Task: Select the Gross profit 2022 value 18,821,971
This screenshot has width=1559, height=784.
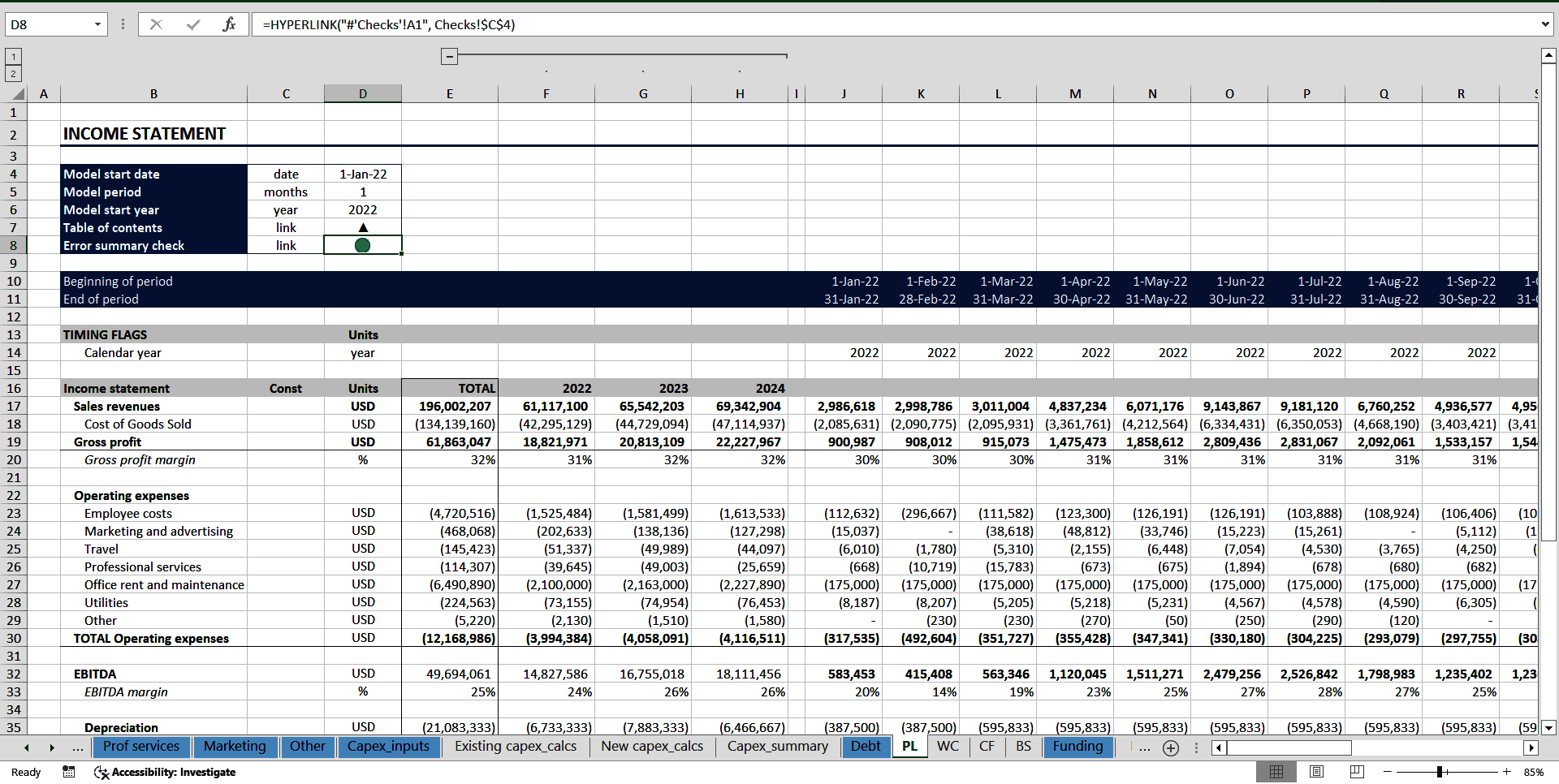Action: (x=546, y=442)
